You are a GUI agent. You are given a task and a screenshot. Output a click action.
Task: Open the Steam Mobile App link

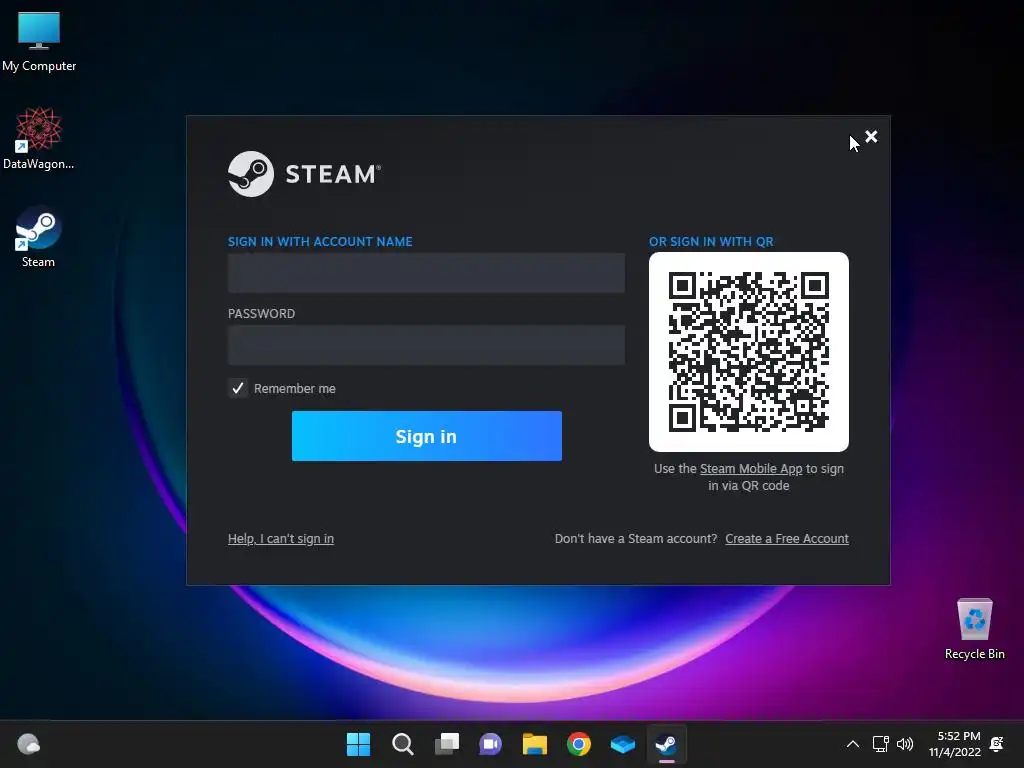point(751,468)
